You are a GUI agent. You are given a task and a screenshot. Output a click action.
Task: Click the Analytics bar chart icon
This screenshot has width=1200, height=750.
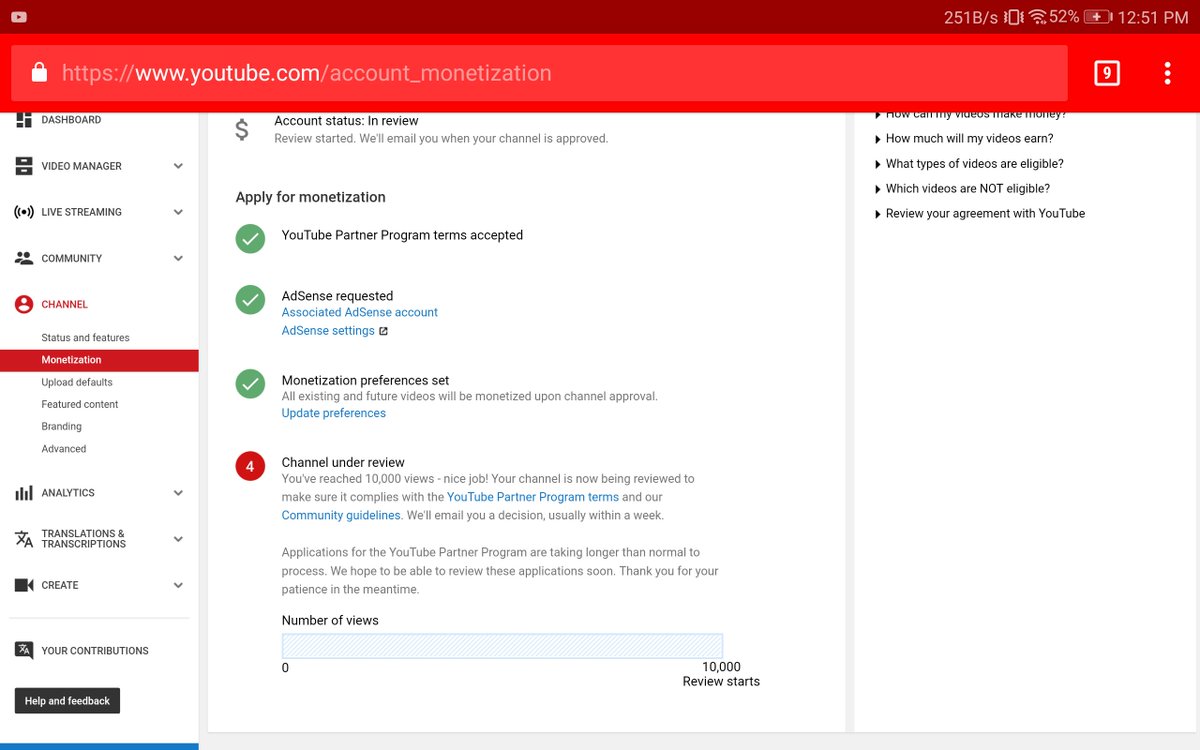(24, 493)
